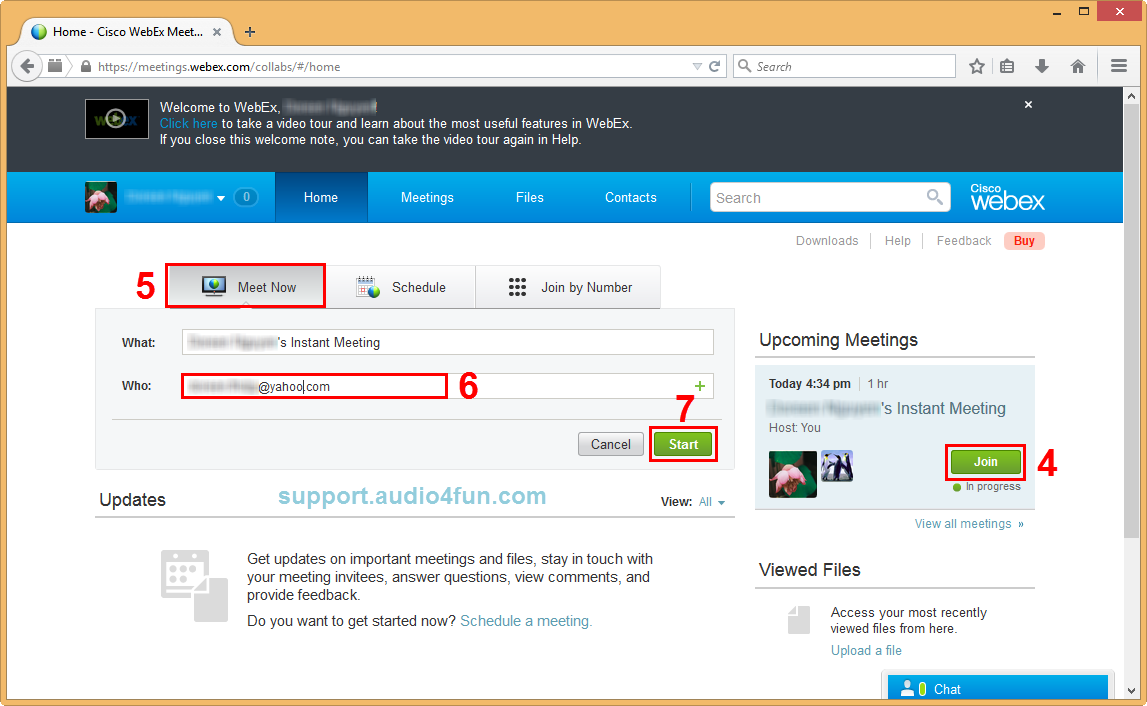Screen dimensions: 1147x706
Task: Click the Buy button
Action: pyautogui.click(x=1024, y=241)
